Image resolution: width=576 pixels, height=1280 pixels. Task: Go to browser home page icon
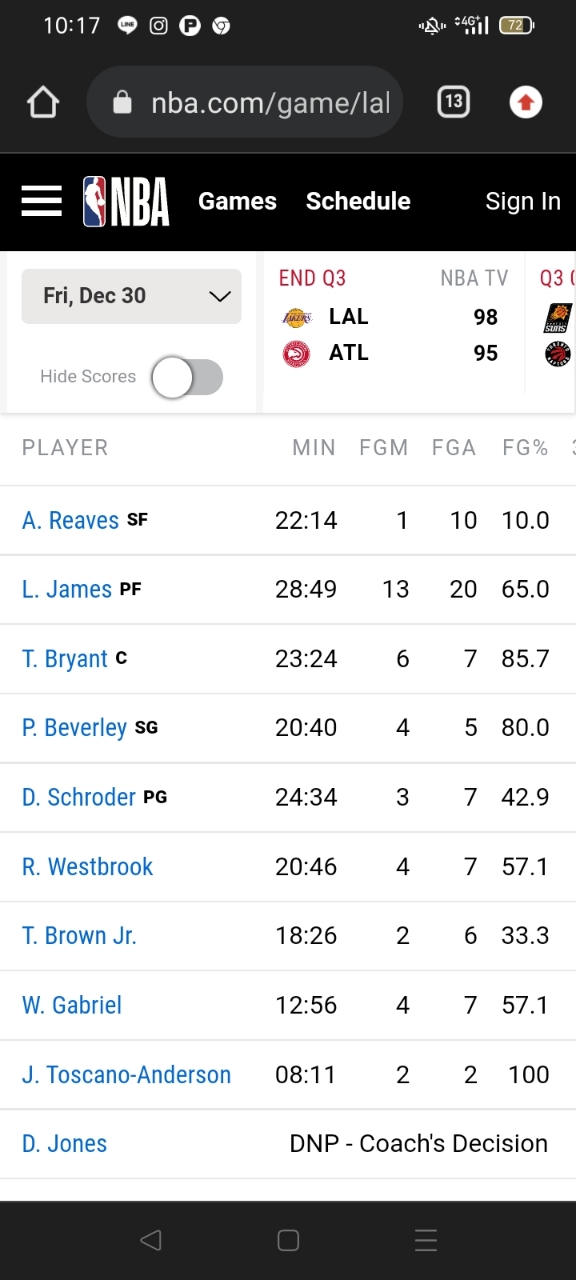[43, 102]
